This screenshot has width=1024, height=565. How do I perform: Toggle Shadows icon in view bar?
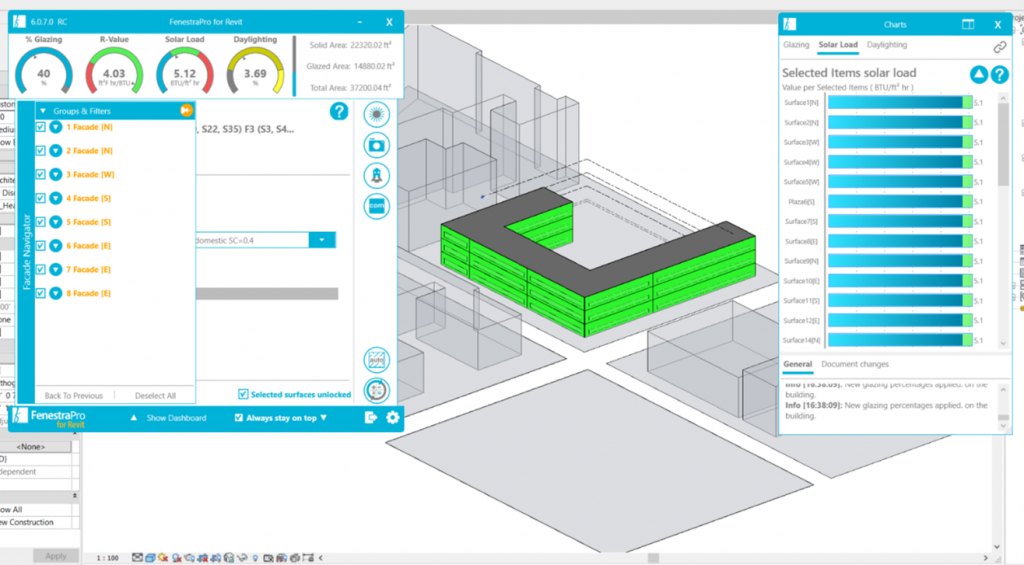coord(176,558)
